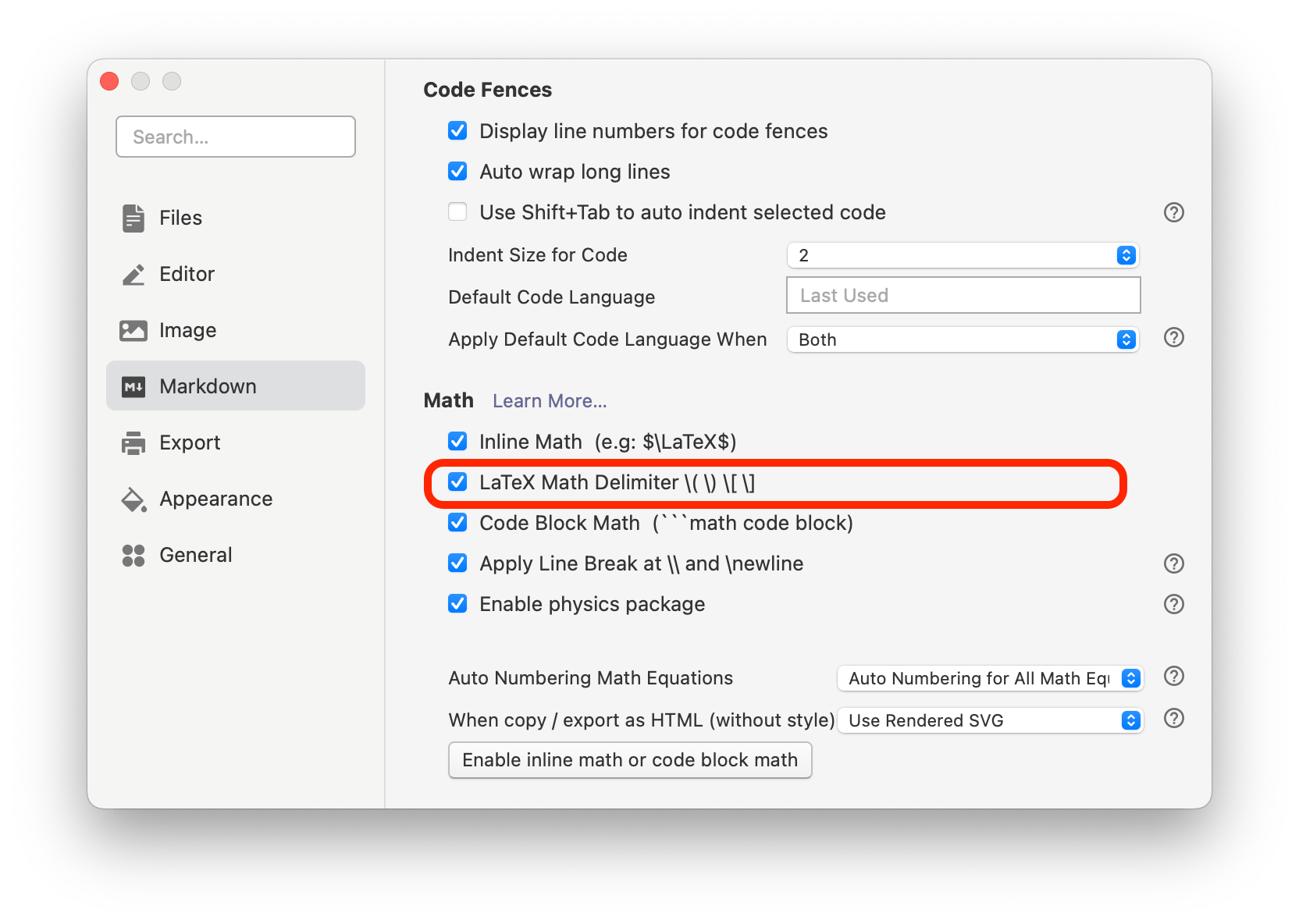Enable Use Shift+Tab to auto indent checkbox
Screen dimensions: 1299x924
click(457, 212)
